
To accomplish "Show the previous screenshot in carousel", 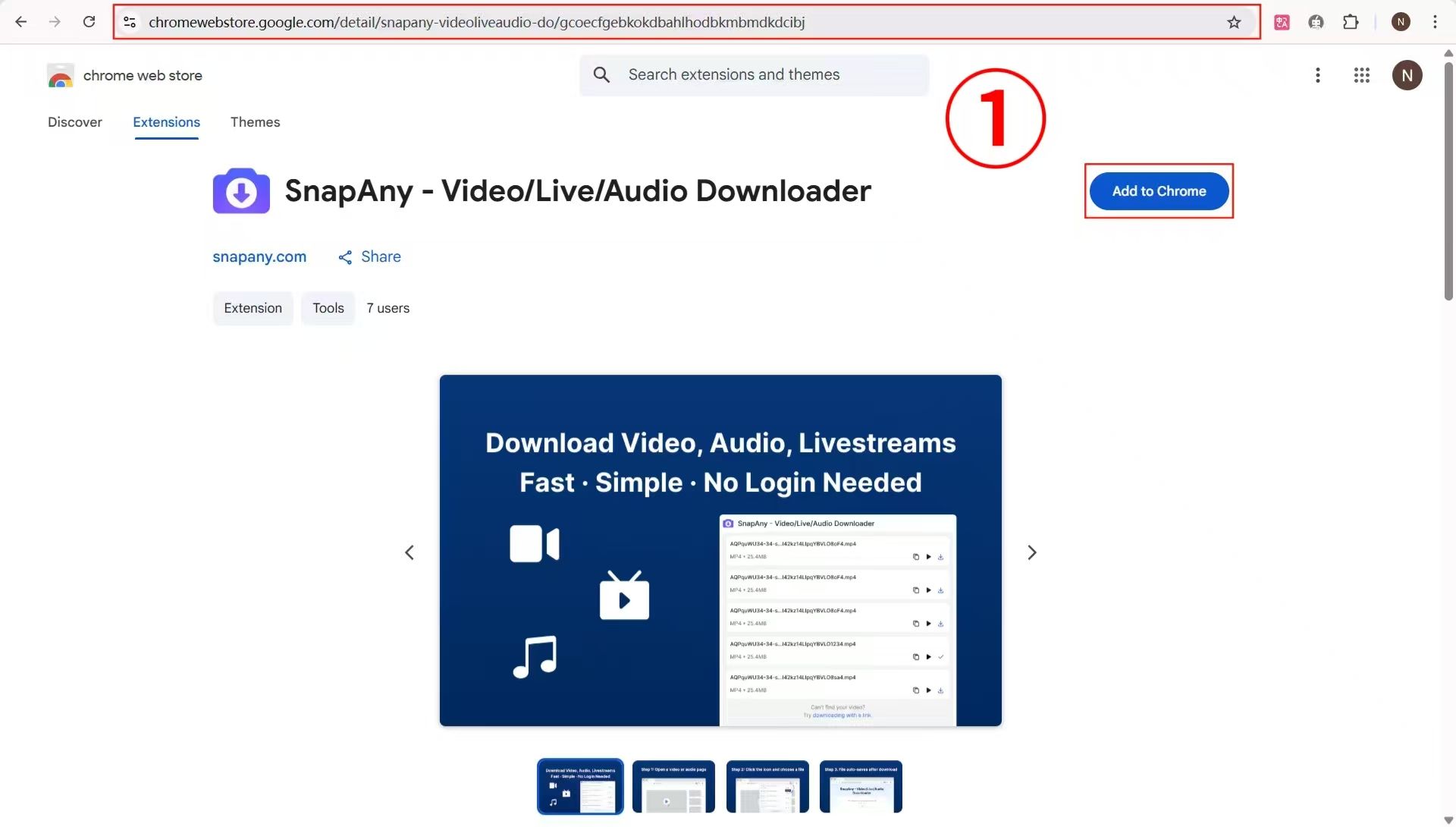I will click(409, 552).
